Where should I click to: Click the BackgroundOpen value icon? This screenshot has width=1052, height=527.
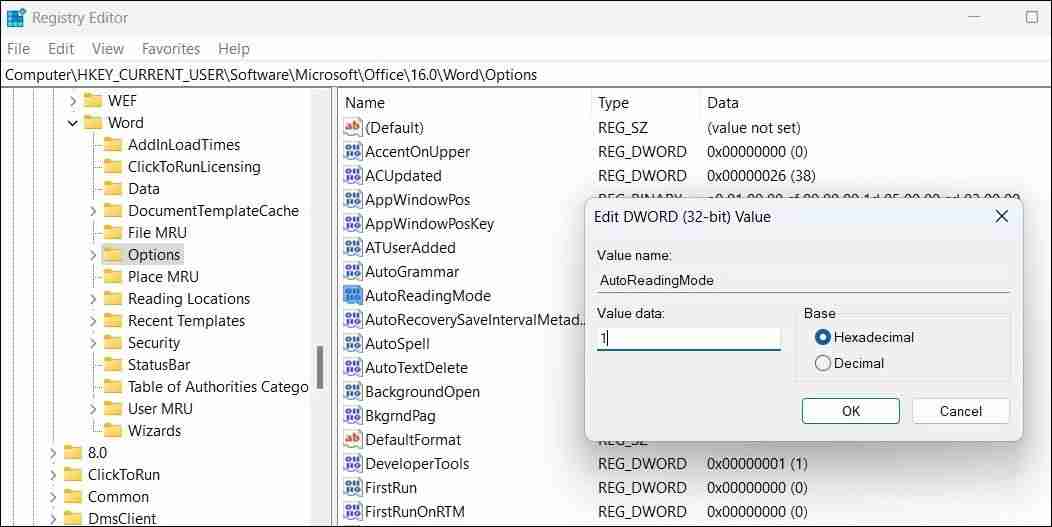click(x=352, y=392)
